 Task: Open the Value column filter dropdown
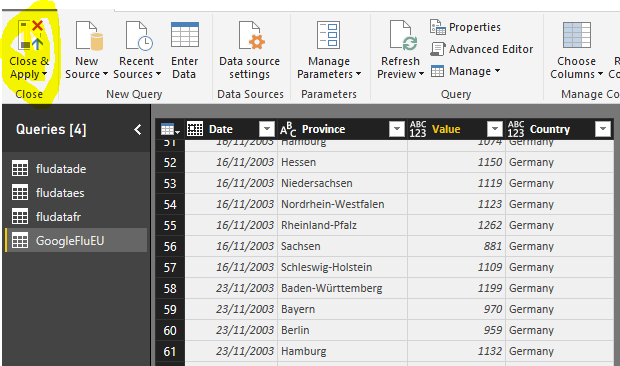pyautogui.click(x=495, y=129)
